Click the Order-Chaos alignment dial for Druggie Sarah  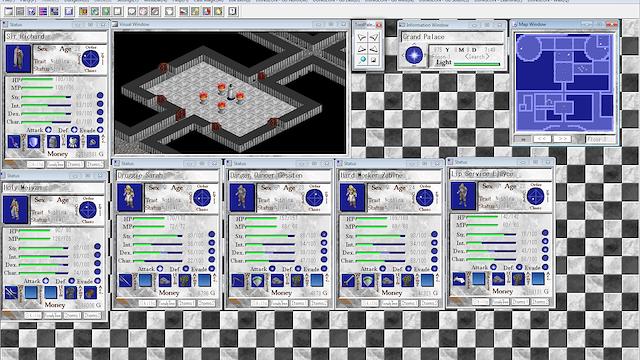click(202, 198)
